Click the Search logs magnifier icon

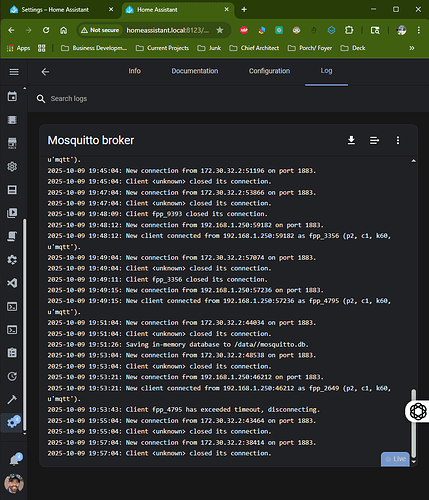tap(41, 99)
